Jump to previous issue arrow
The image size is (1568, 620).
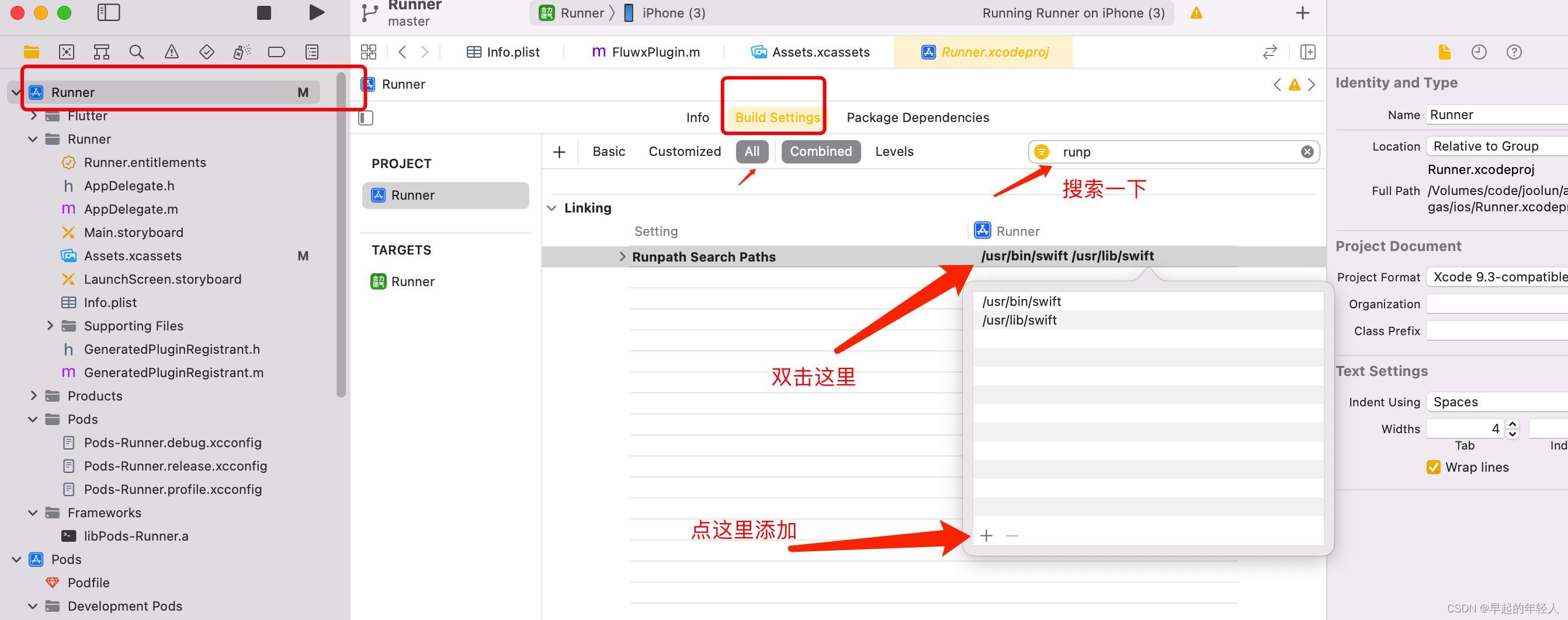click(x=1277, y=85)
